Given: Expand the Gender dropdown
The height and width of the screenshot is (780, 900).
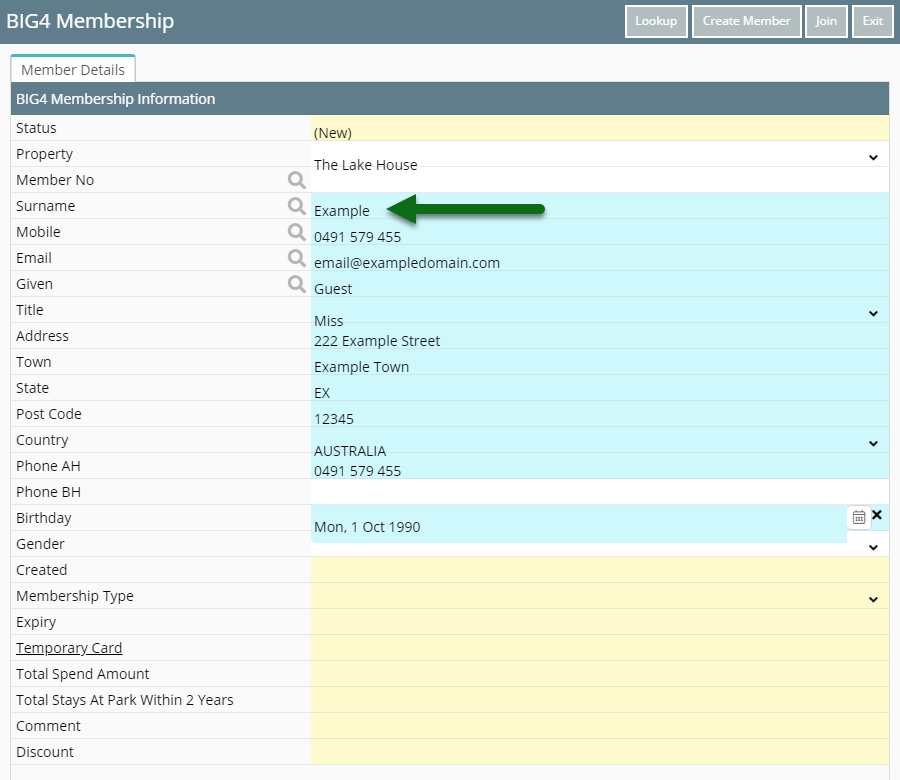Looking at the screenshot, I should pyautogui.click(x=873, y=548).
